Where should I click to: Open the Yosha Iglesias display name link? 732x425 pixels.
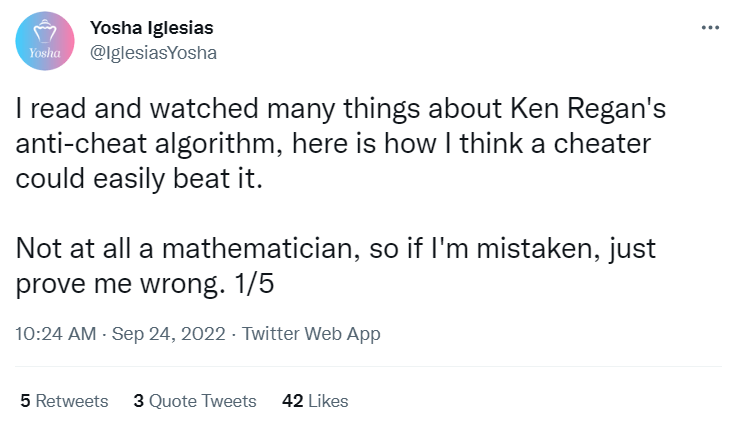pos(152,28)
